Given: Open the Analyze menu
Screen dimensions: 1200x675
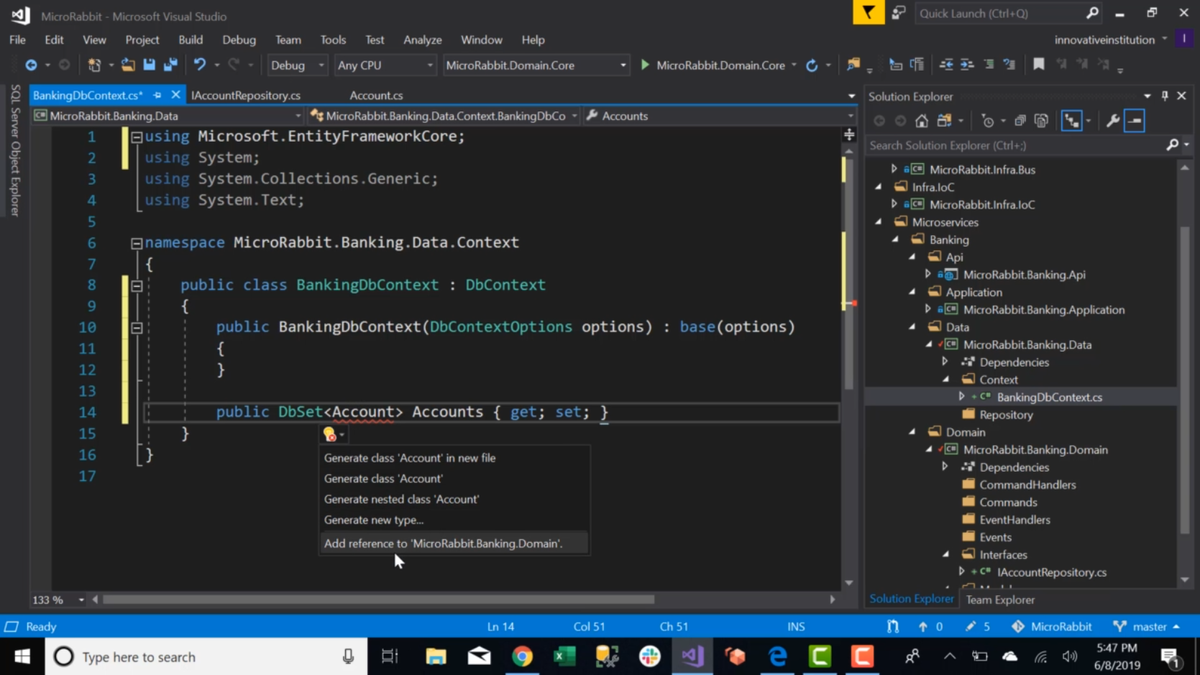Looking at the screenshot, I should [x=422, y=40].
